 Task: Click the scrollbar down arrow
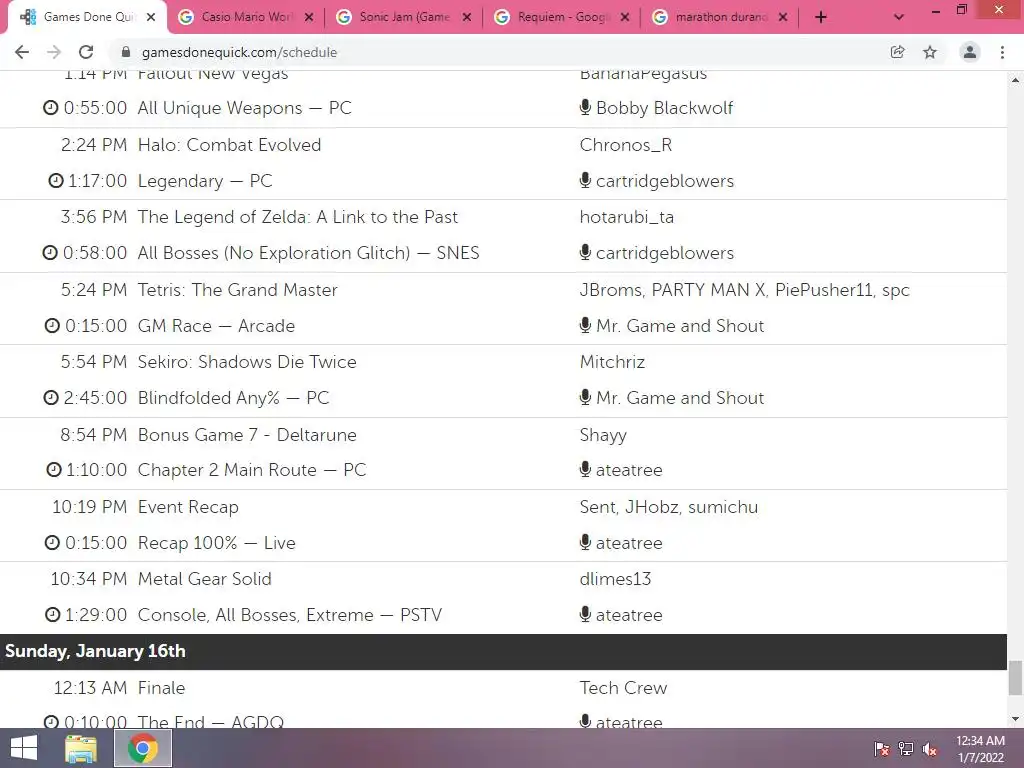[1015, 719]
